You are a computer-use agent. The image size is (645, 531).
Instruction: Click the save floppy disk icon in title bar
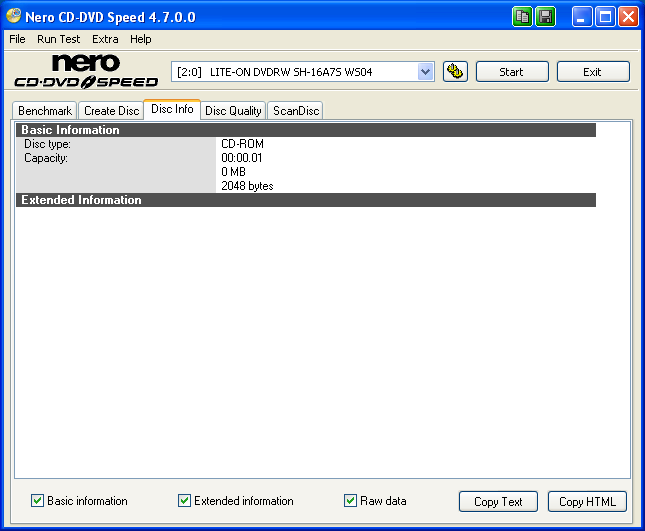click(x=546, y=17)
